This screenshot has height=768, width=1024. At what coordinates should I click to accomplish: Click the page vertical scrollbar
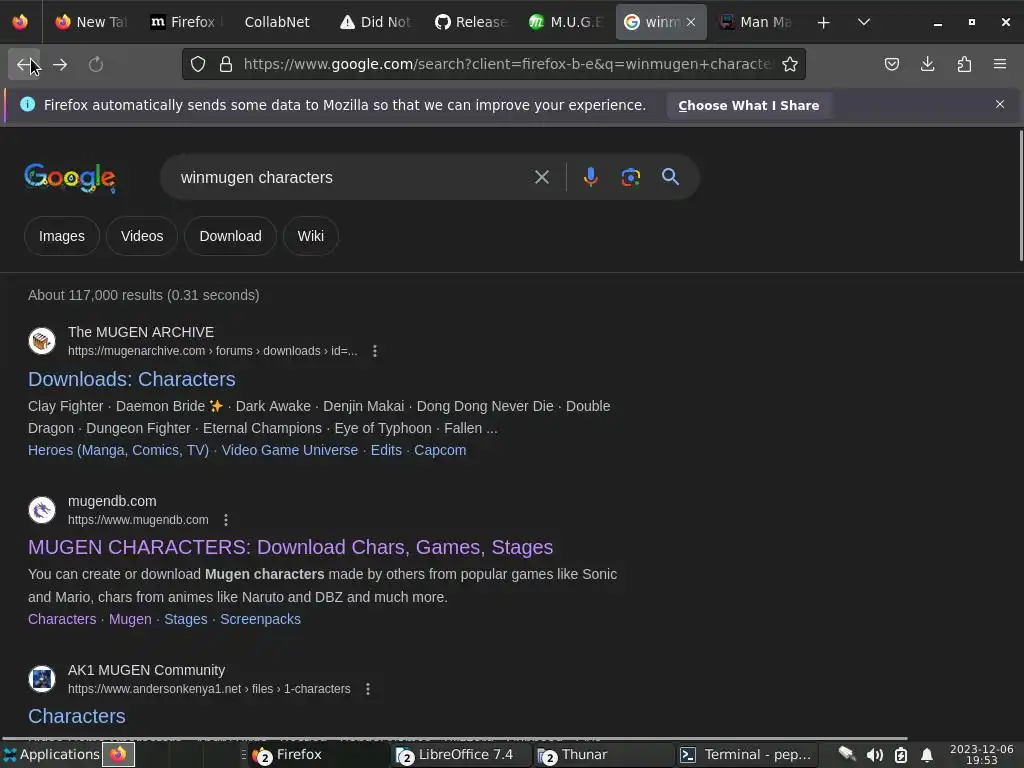pyautogui.click(x=1021, y=196)
